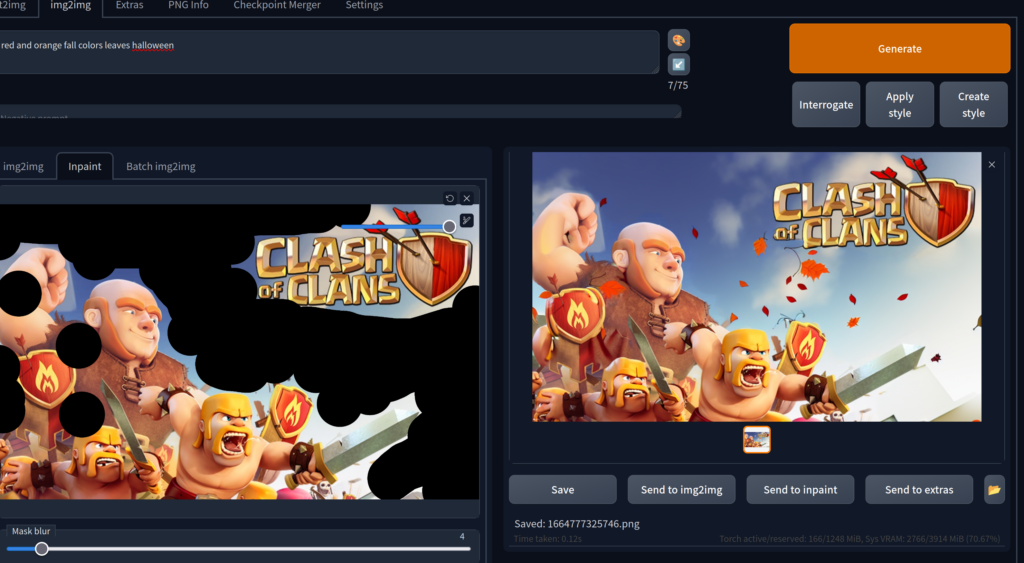The height and width of the screenshot is (563, 1024).
Task: Click the arrow icon under palette button
Action: pyautogui.click(x=679, y=65)
